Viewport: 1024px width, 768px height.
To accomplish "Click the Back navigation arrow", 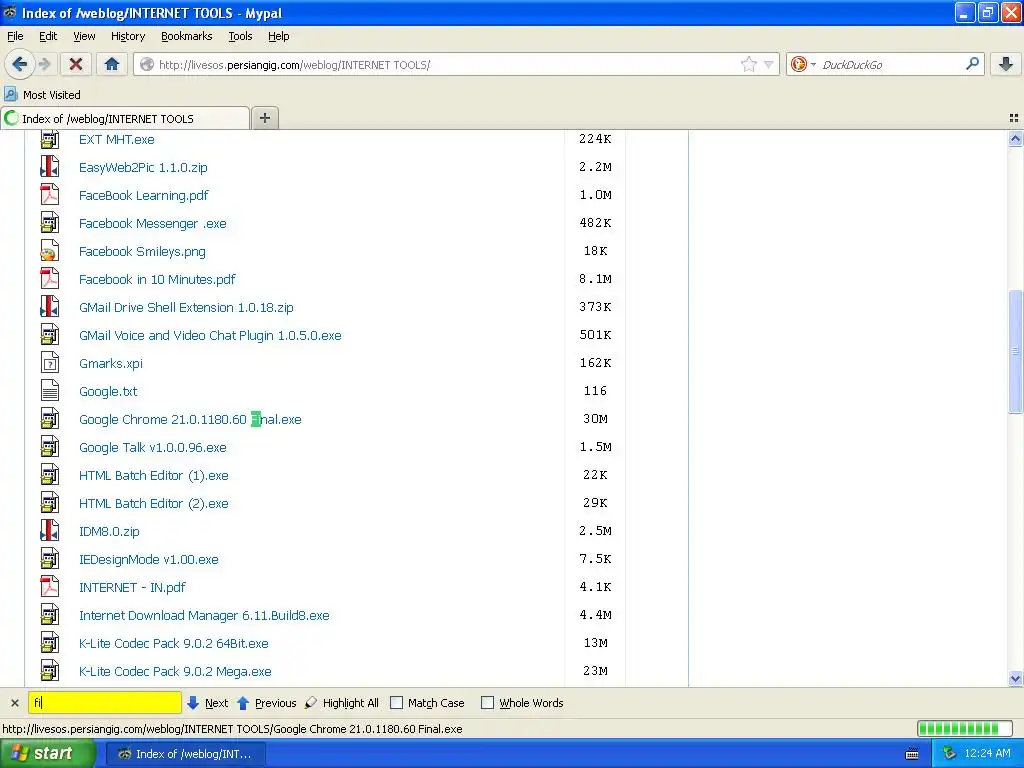I will (19, 64).
